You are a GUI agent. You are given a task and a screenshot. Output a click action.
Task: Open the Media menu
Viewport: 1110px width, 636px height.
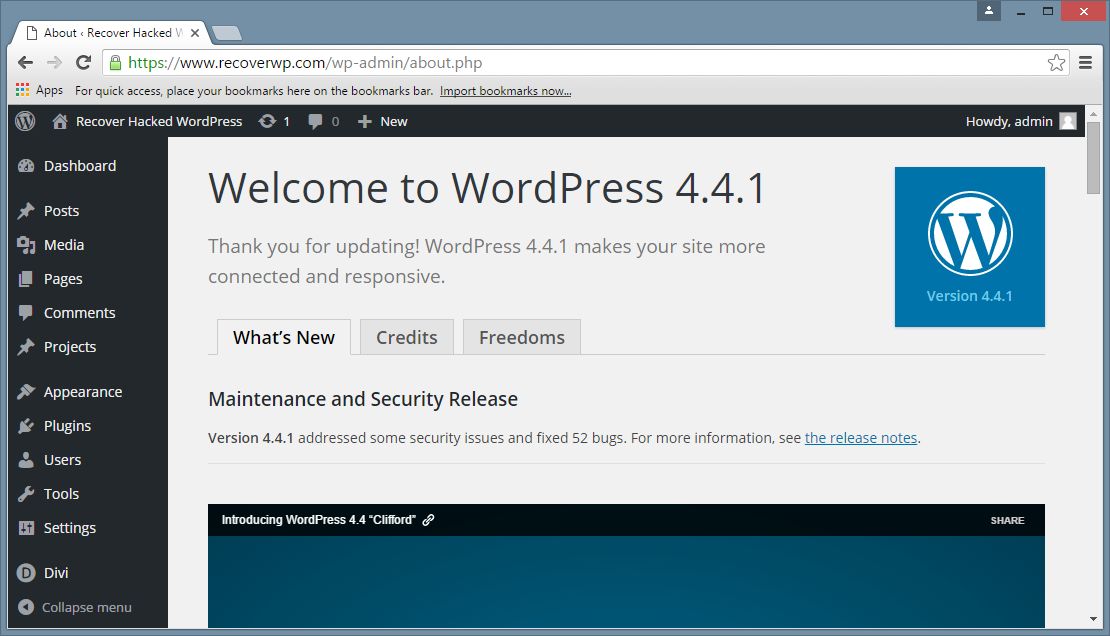point(64,245)
